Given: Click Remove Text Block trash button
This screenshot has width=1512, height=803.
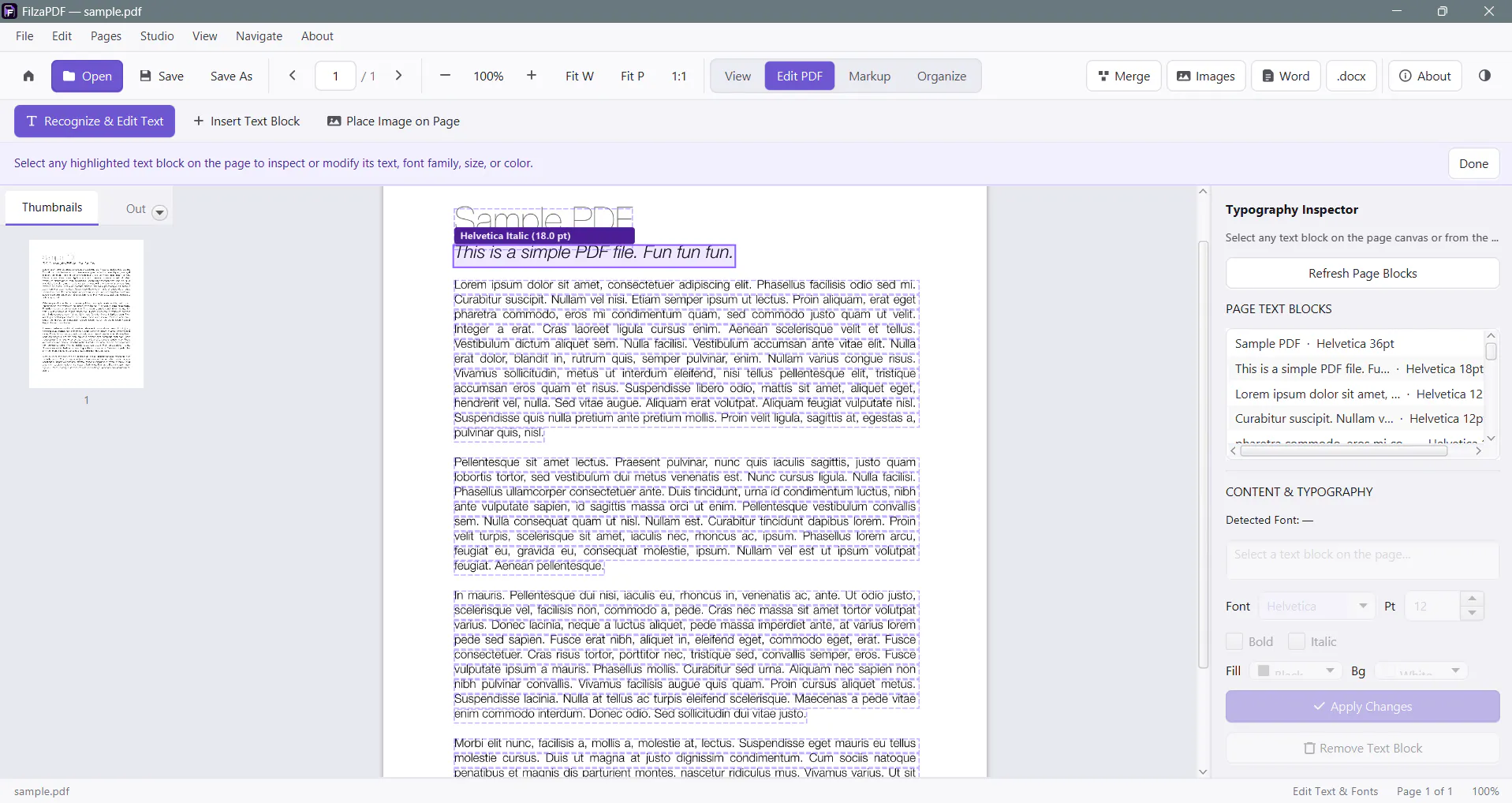Looking at the screenshot, I should pos(1362,749).
